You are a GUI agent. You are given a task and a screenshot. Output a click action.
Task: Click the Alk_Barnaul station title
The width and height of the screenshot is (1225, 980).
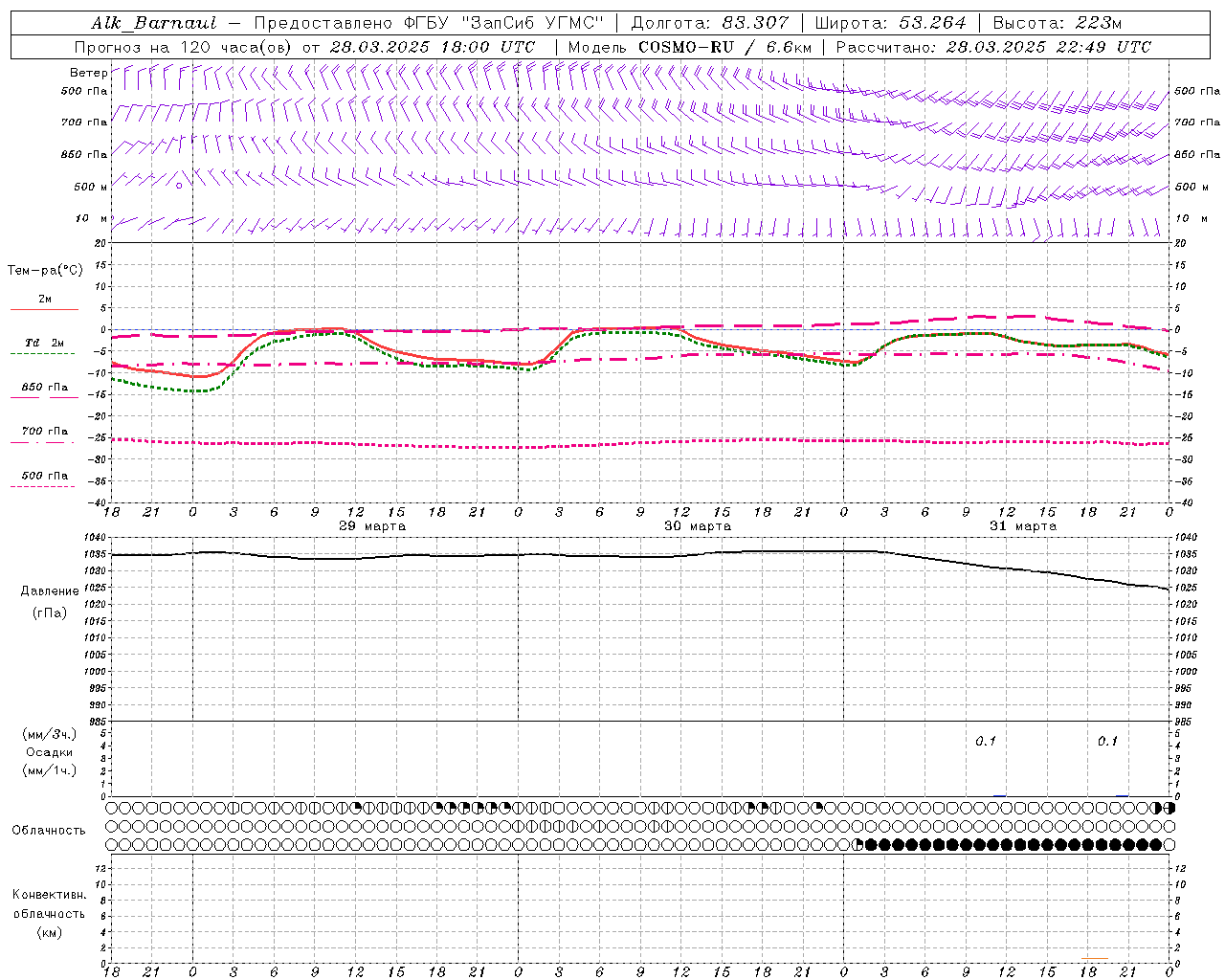coord(153,23)
